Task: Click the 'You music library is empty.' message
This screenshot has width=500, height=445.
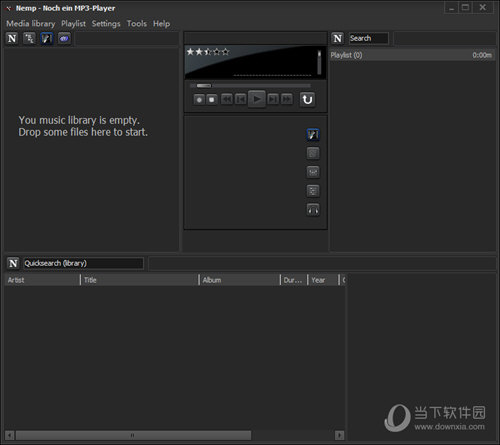Action: click(79, 120)
